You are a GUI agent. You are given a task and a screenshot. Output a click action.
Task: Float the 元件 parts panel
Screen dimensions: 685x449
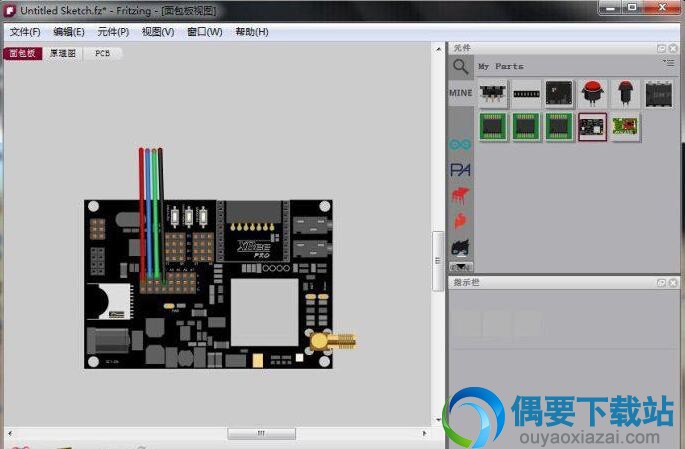click(x=661, y=48)
